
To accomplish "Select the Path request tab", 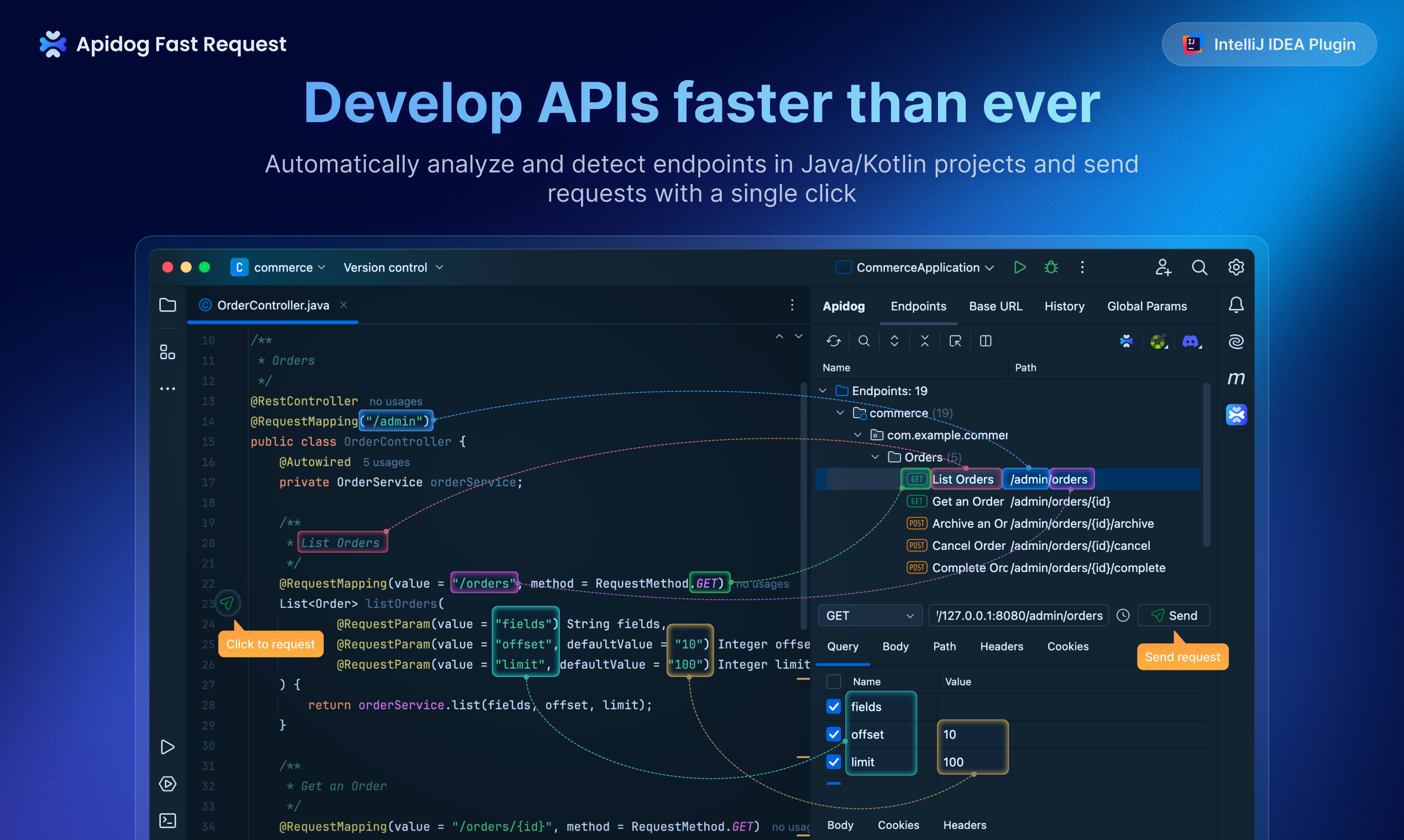I will click(944, 647).
